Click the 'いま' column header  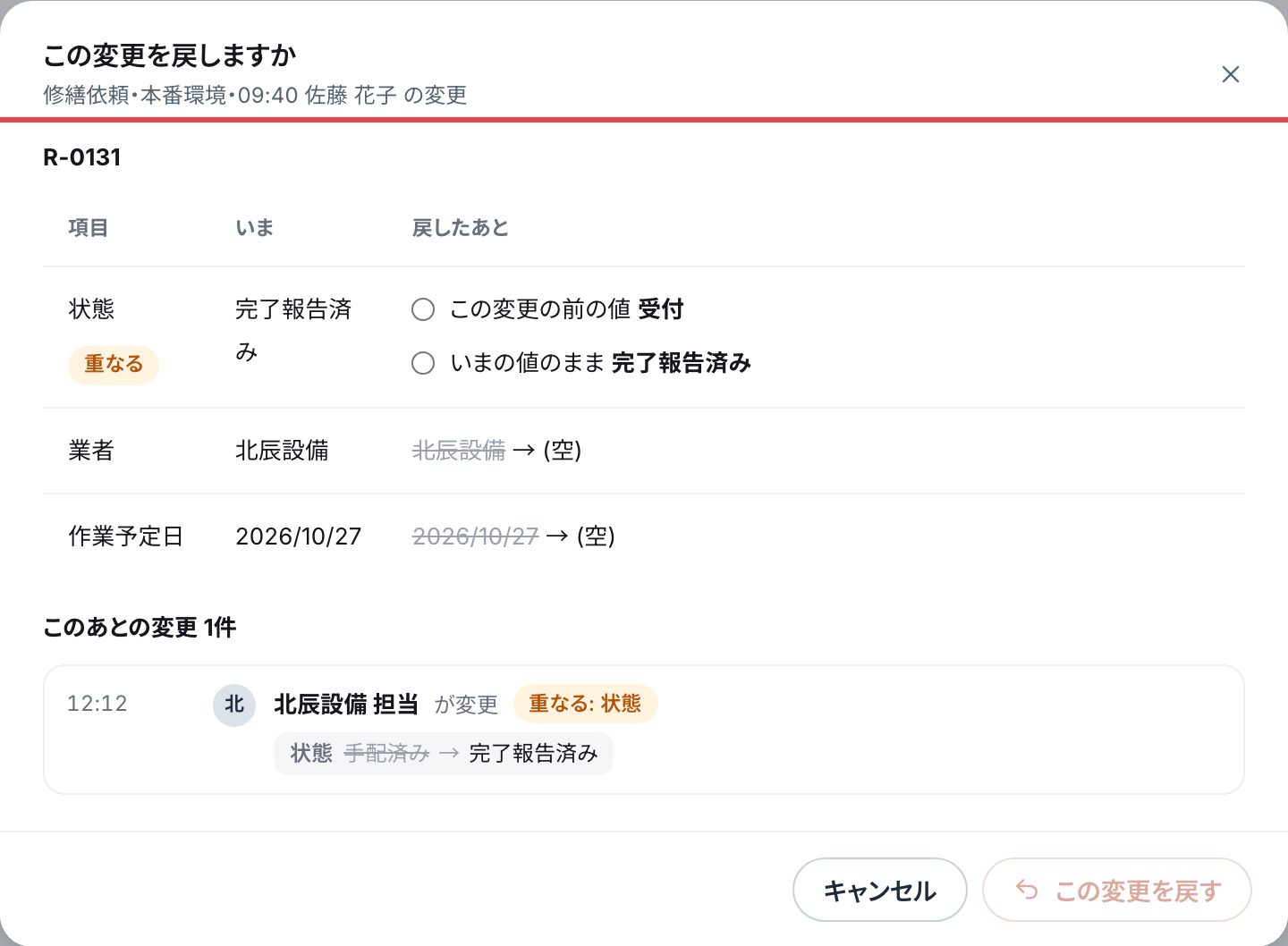click(255, 228)
